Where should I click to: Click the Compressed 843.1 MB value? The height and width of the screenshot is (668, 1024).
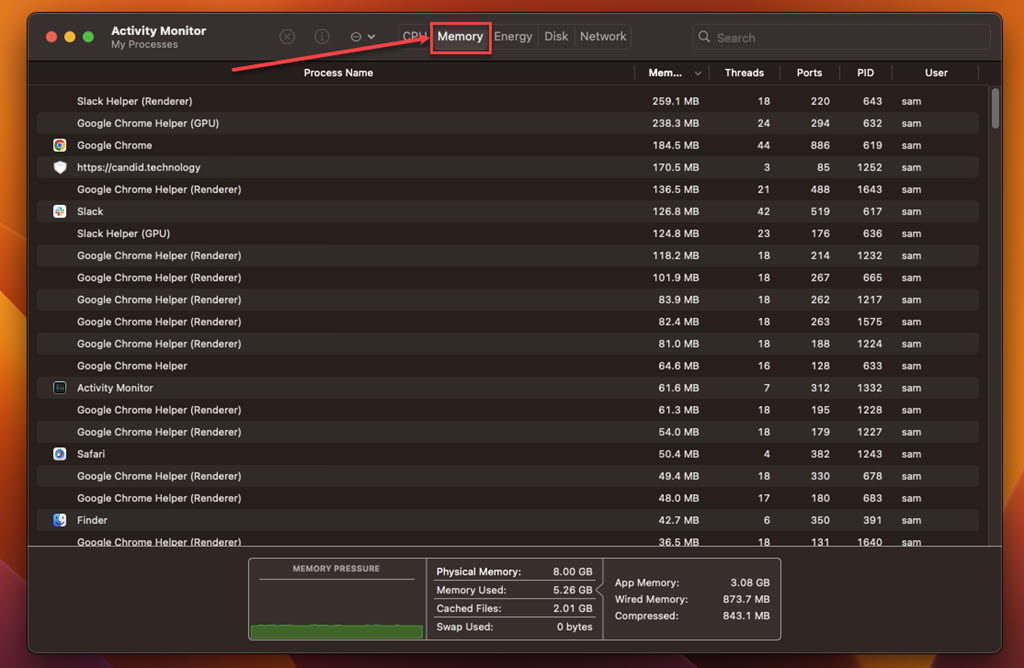(746, 616)
